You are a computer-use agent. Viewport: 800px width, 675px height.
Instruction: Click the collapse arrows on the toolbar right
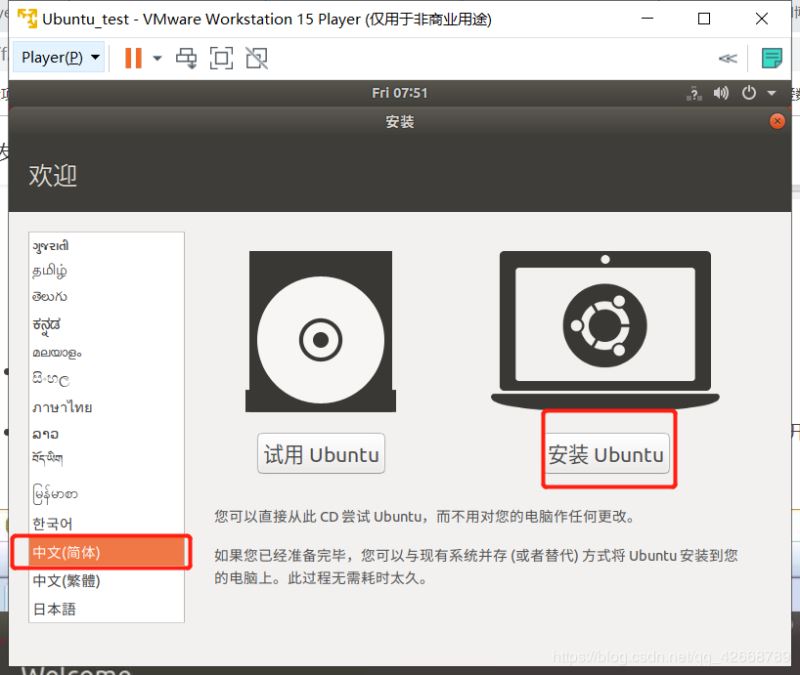[729, 58]
